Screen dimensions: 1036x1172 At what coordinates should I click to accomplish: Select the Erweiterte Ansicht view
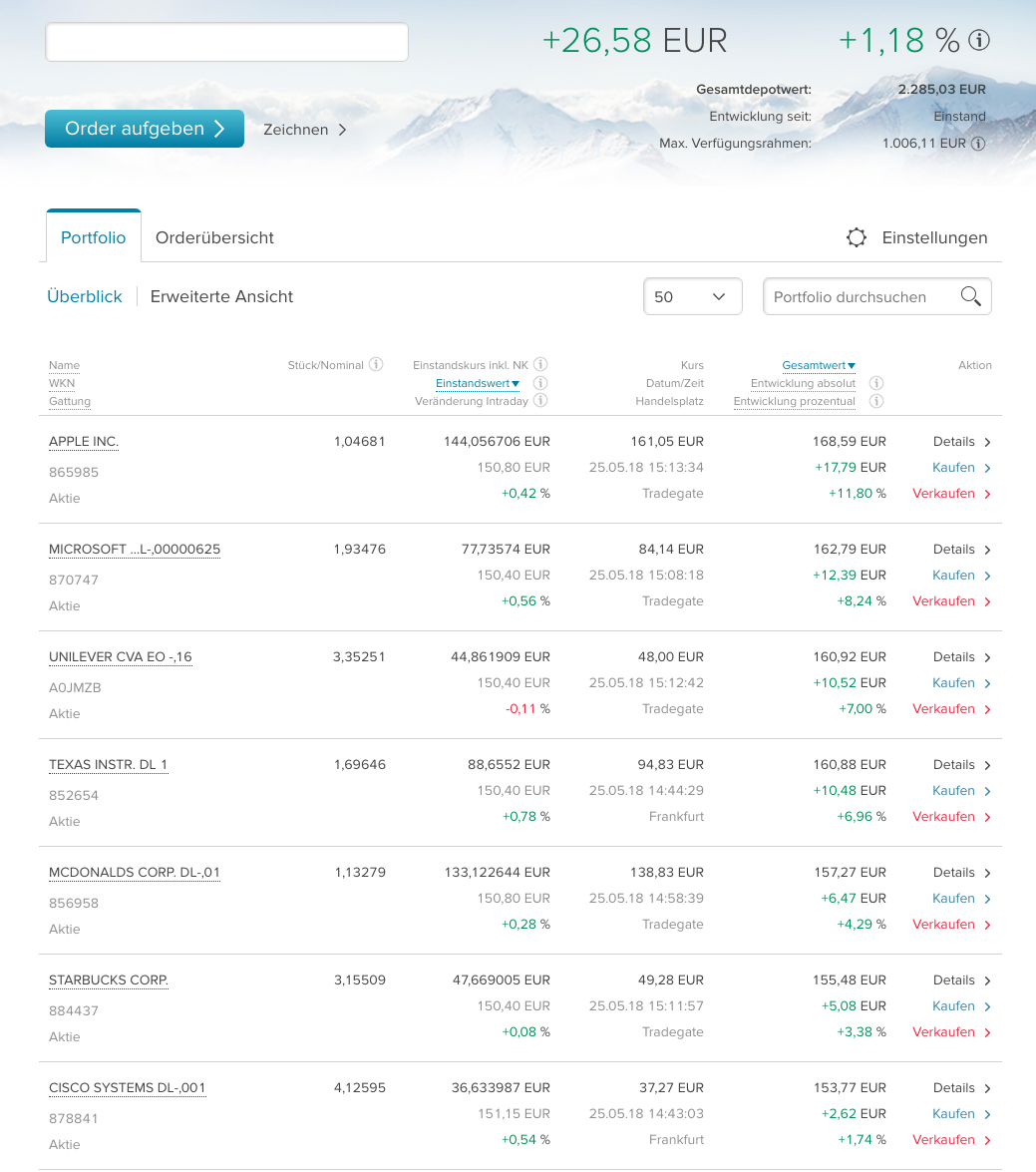221,296
